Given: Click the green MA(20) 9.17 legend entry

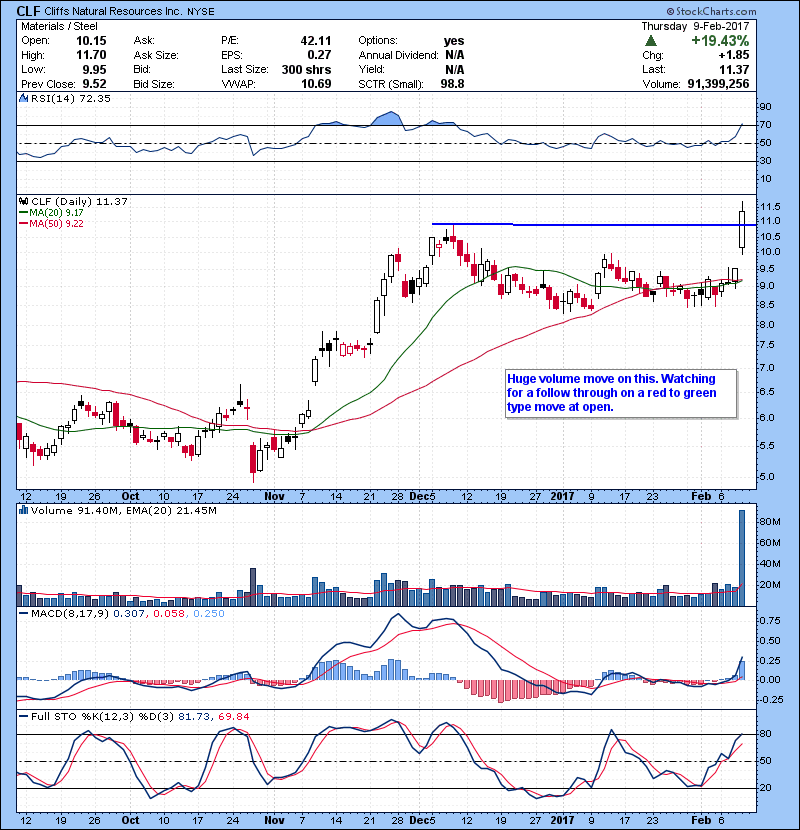Looking at the screenshot, I should 52,212.
